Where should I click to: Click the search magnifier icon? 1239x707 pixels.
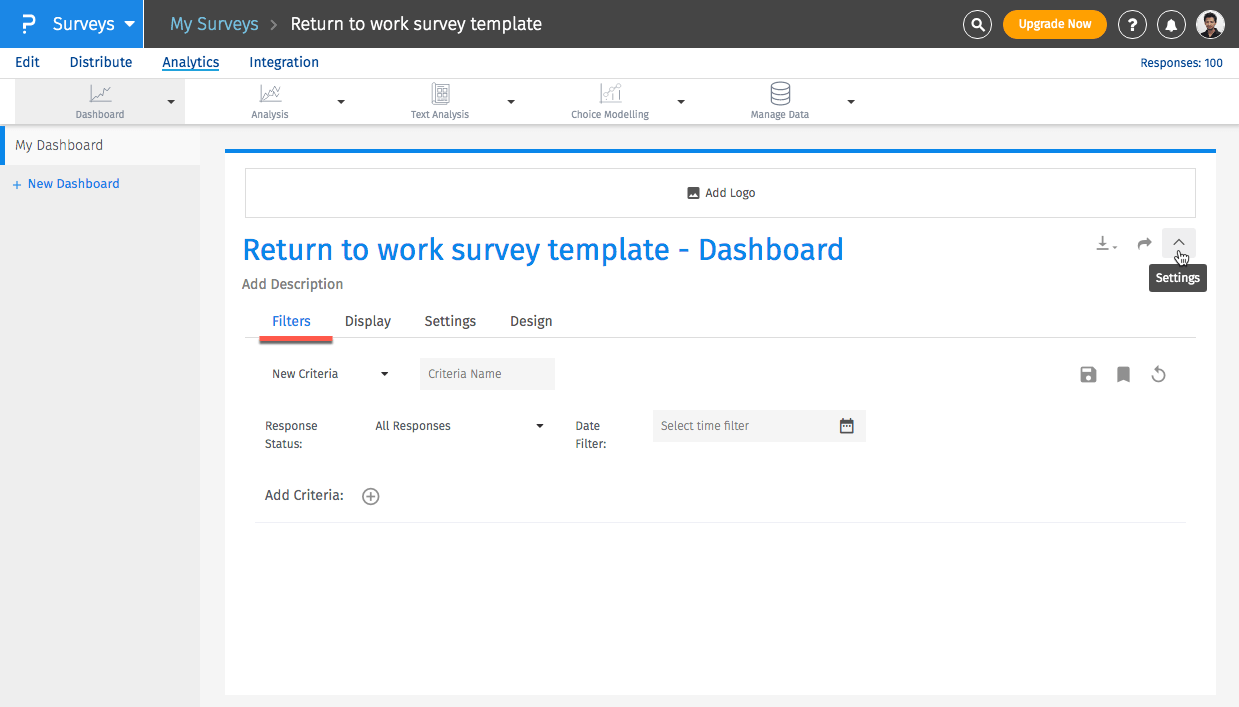click(977, 24)
